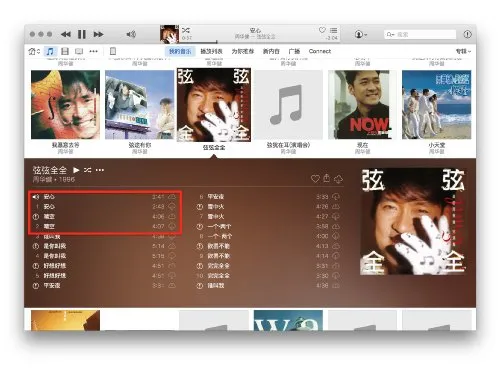Download the 4:00 track from iCloud
Image resolution: width=500 pixels, height=375 pixels.
[336, 236]
